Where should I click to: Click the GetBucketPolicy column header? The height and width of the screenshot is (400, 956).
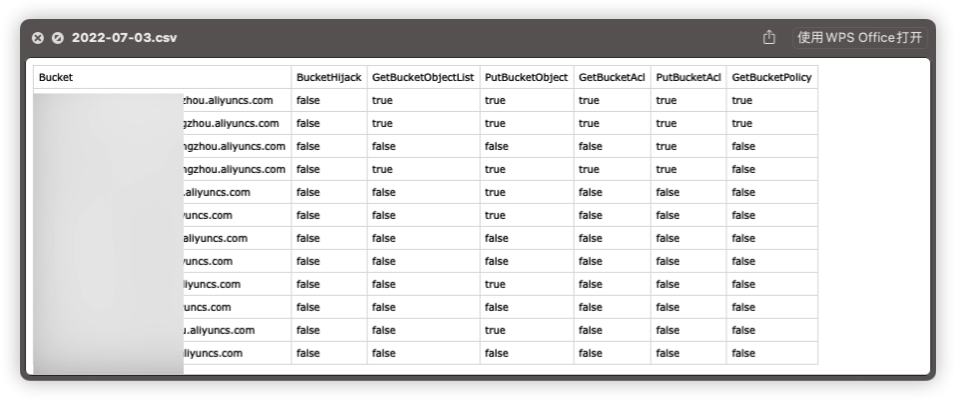(x=771, y=77)
